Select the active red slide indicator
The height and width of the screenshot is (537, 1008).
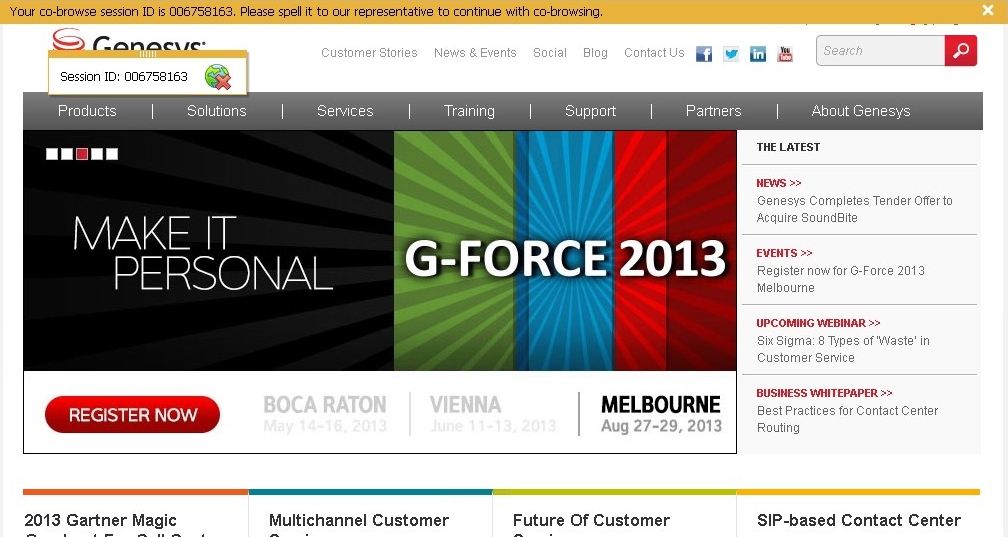point(82,154)
